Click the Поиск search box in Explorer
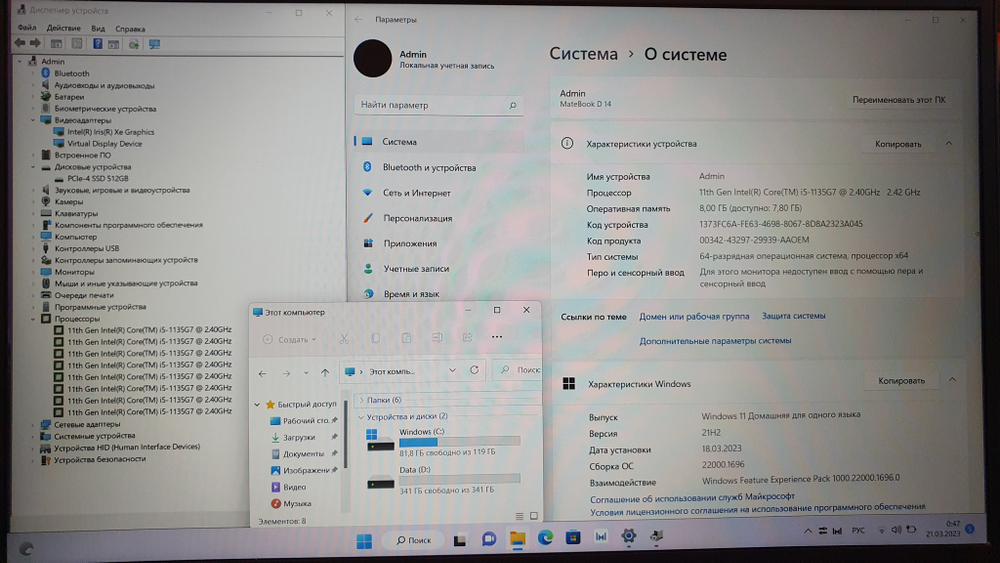The image size is (1000, 563). 518,370
